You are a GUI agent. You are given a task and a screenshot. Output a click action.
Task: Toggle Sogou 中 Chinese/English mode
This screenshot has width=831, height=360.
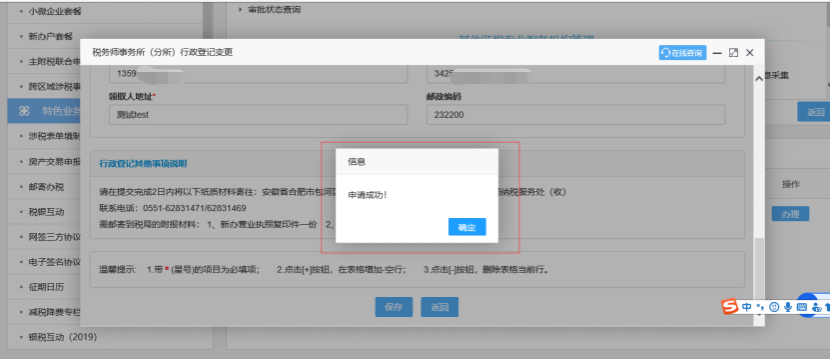click(x=747, y=306)
